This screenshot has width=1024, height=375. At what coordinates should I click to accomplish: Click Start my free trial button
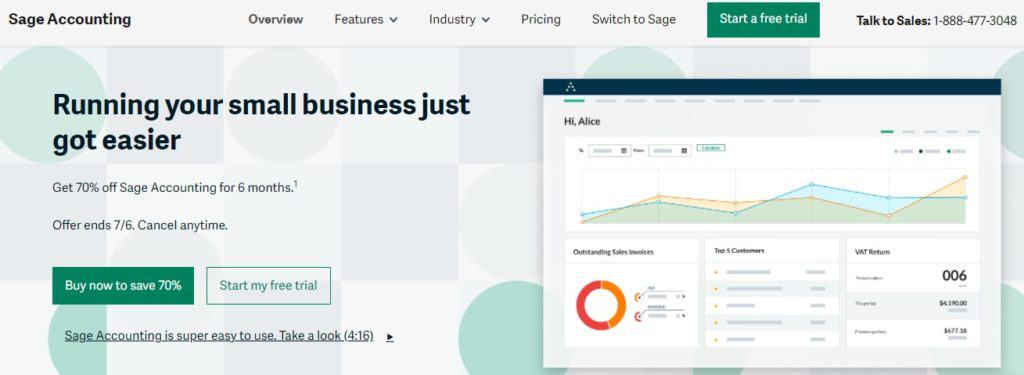268,285
